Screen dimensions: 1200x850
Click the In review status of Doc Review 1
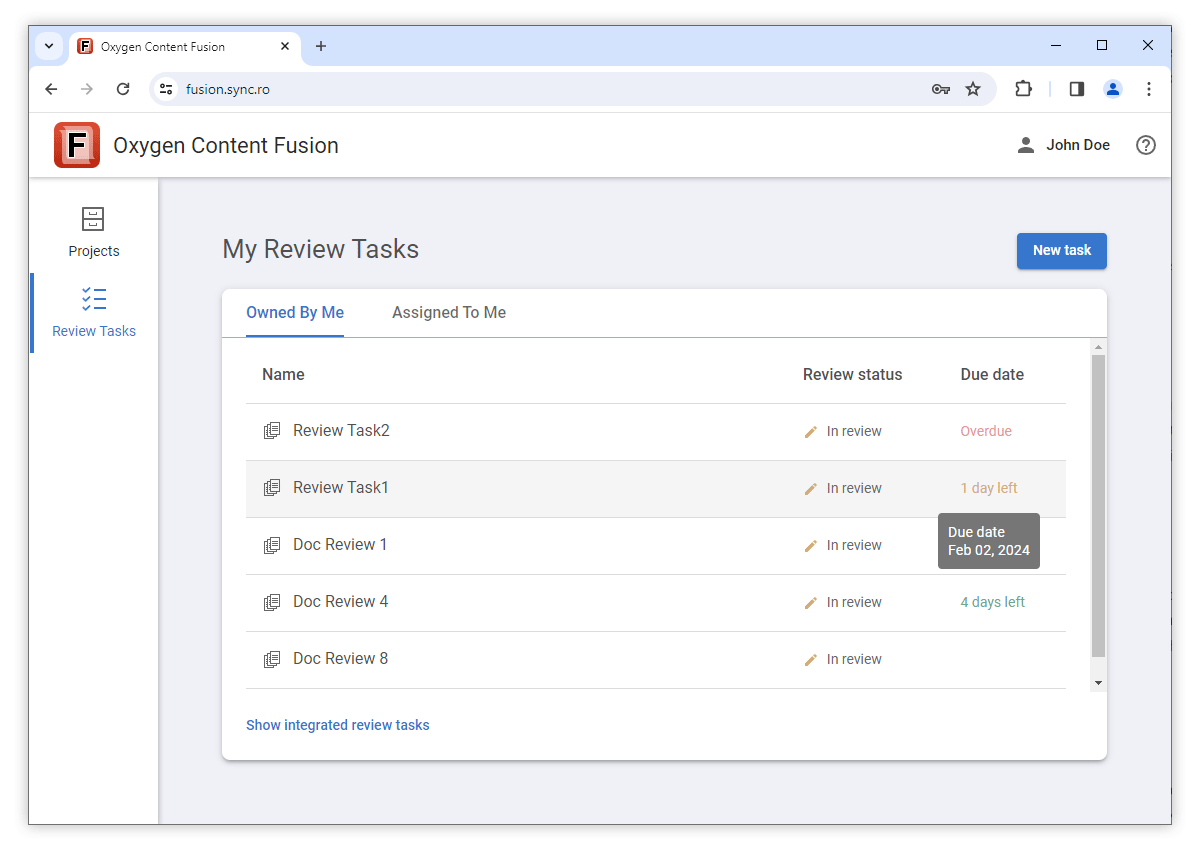(854, 545)
